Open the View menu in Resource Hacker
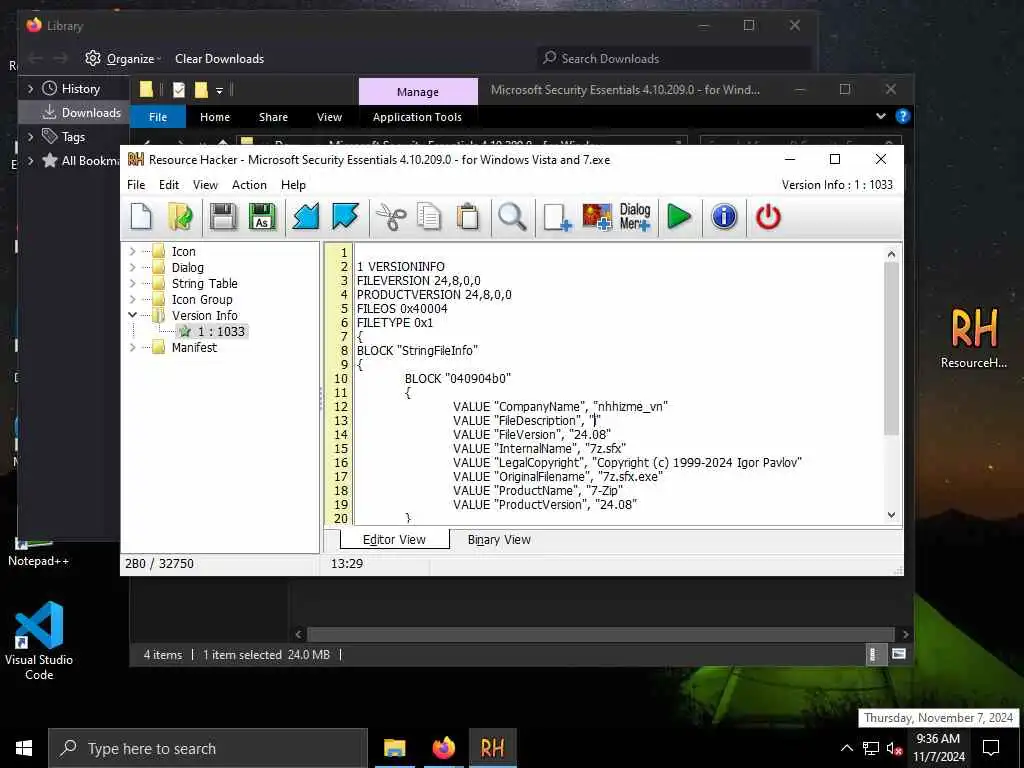Image resolution: width=1024 pixels, height=768 pixels. (x=205, y=185)
